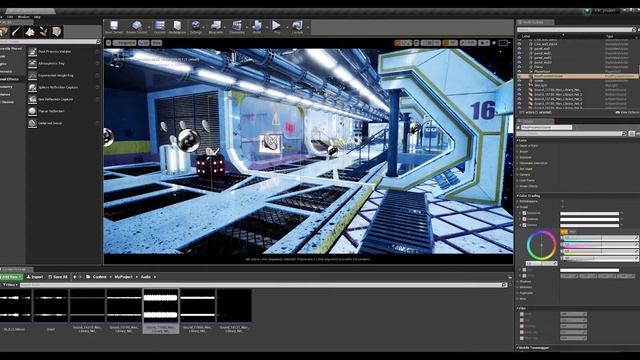
Task: Open the Window menu
Action: (x=23, y=17)
